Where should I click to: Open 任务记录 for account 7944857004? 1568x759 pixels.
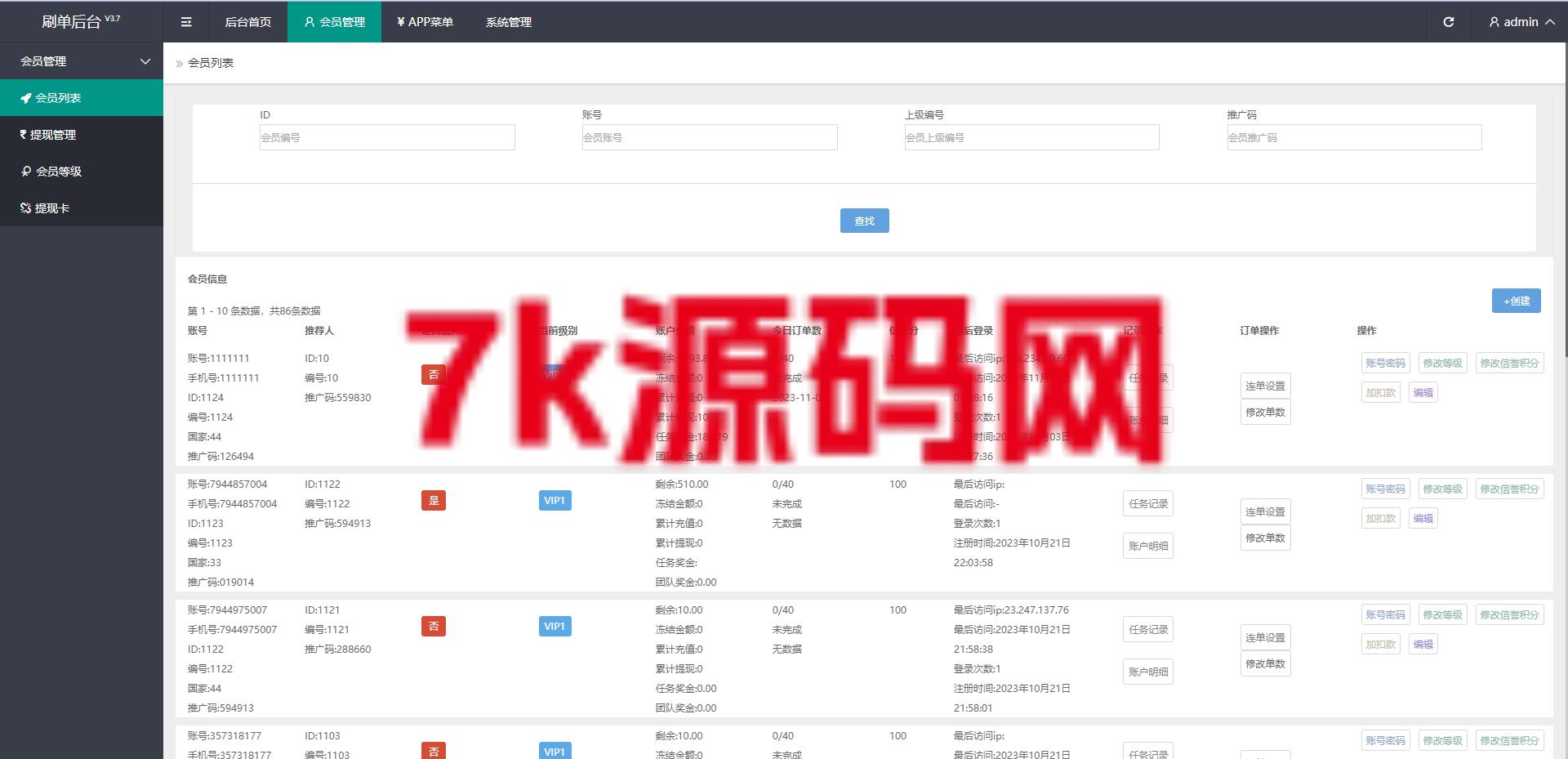point(1148,503)
